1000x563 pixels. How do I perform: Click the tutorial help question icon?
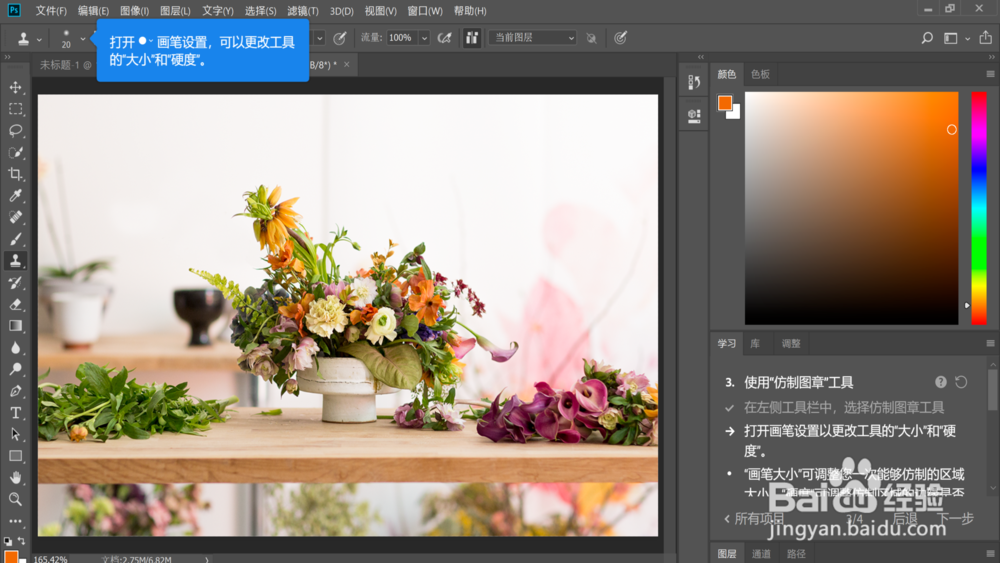(x=941, y=382)
